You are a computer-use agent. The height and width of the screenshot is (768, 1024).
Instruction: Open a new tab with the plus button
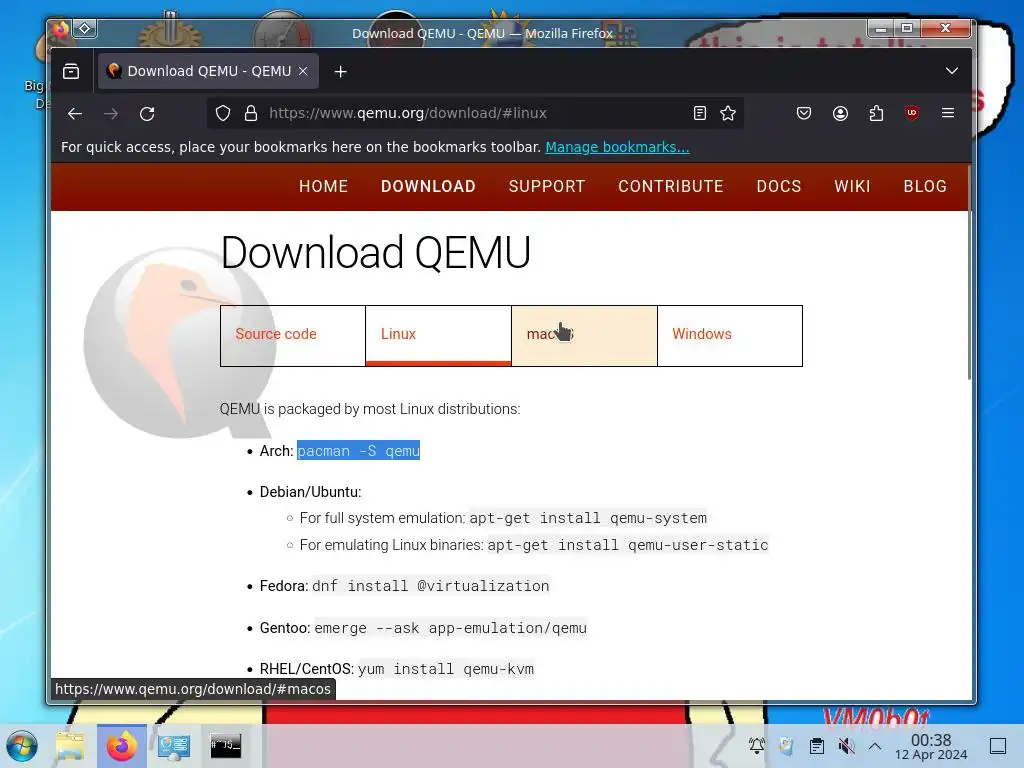click(340, 72)
